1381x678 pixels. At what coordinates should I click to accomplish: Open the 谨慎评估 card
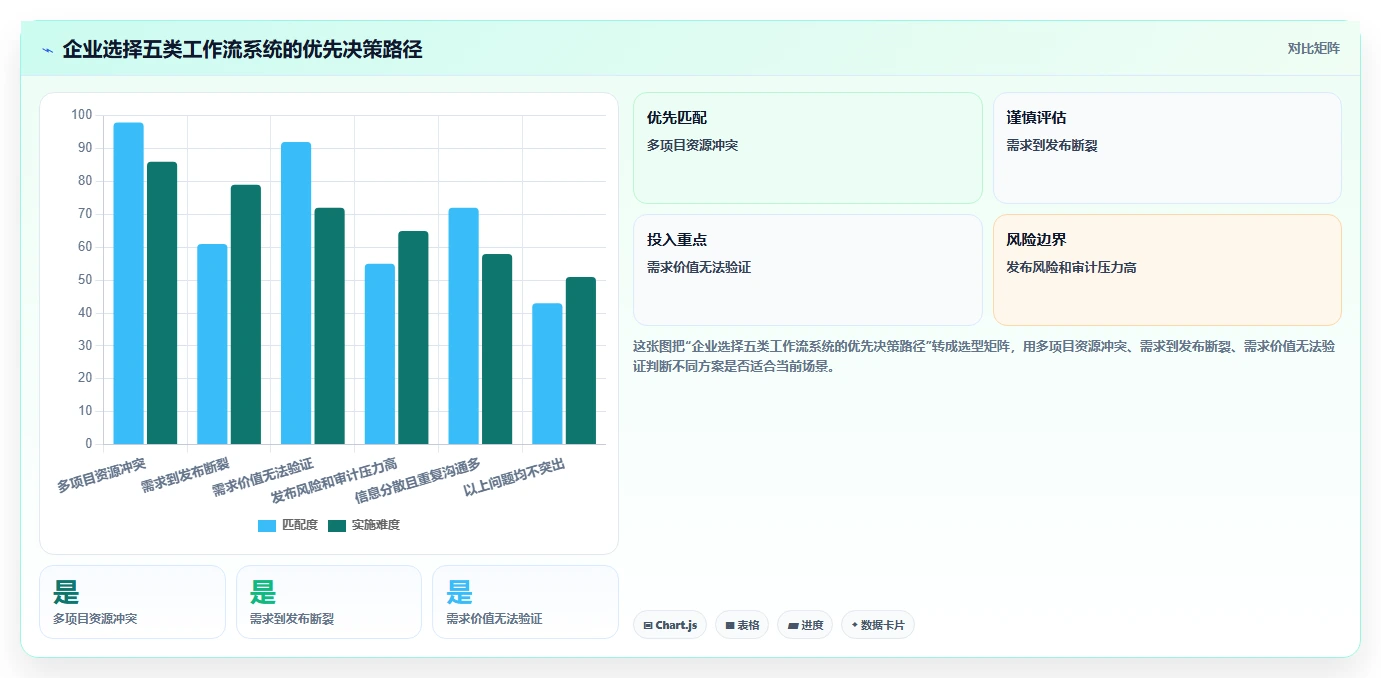pos(1167,148)
